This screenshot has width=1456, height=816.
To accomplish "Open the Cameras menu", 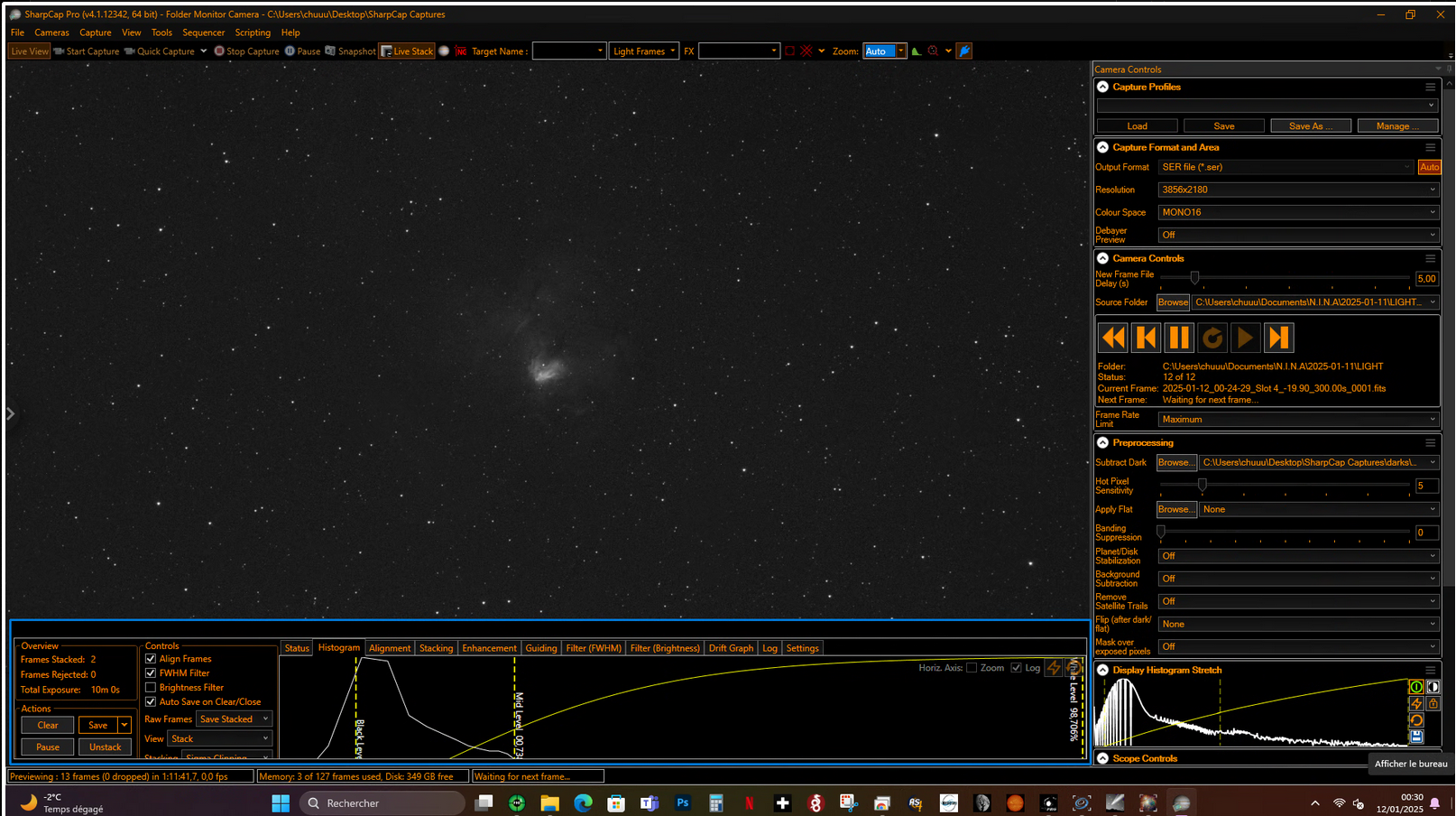I will pyautogui.click(x=51, y=32).
